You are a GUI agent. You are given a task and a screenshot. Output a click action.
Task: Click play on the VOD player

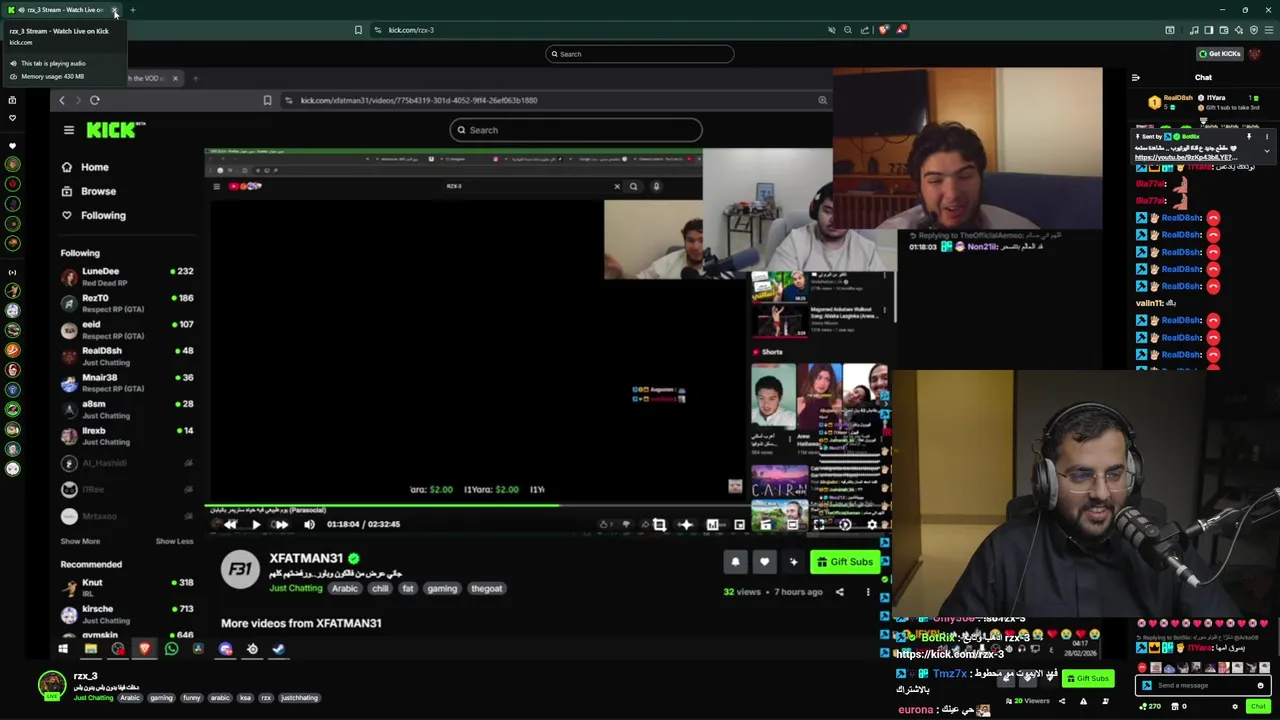(x=256, y=524)
